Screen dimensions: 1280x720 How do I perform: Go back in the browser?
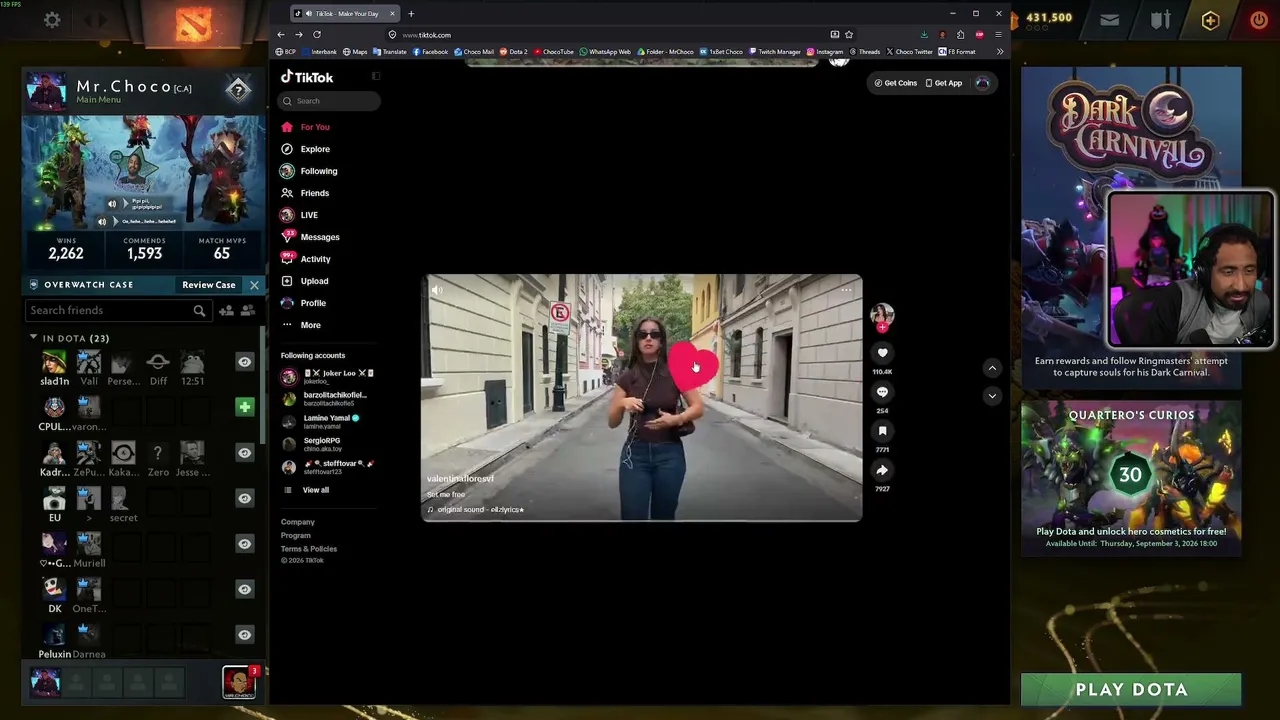[x=281, y=35]
